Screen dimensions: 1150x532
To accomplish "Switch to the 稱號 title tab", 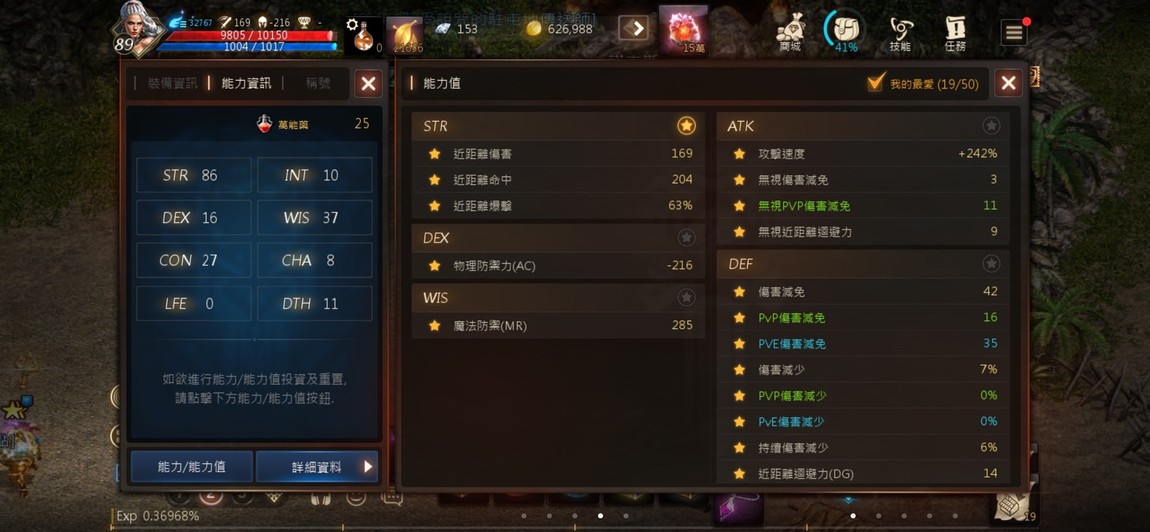I will 318,84.
